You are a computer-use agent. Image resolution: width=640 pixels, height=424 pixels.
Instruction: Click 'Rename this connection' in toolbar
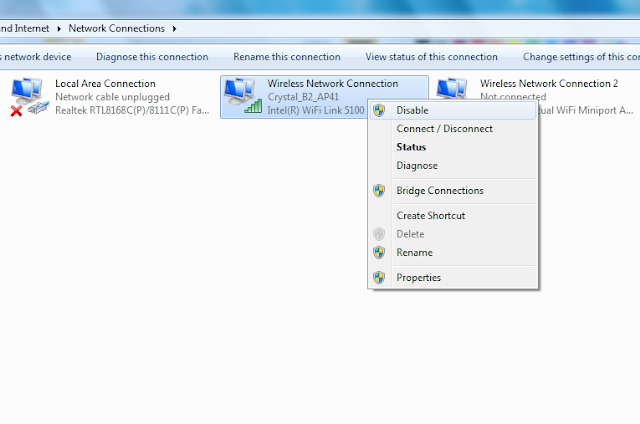(287, 57)
